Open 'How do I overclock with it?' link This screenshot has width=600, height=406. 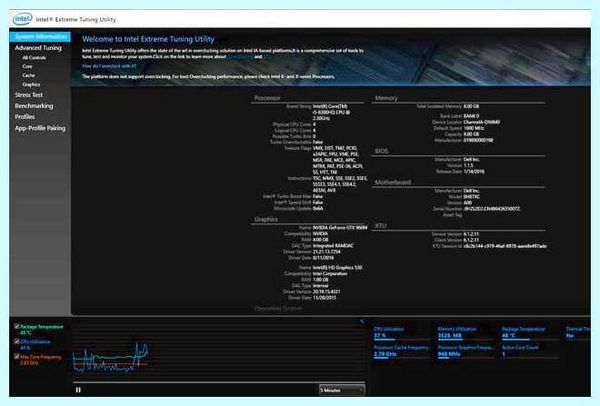pyautogui.click(x=109, y=66)
